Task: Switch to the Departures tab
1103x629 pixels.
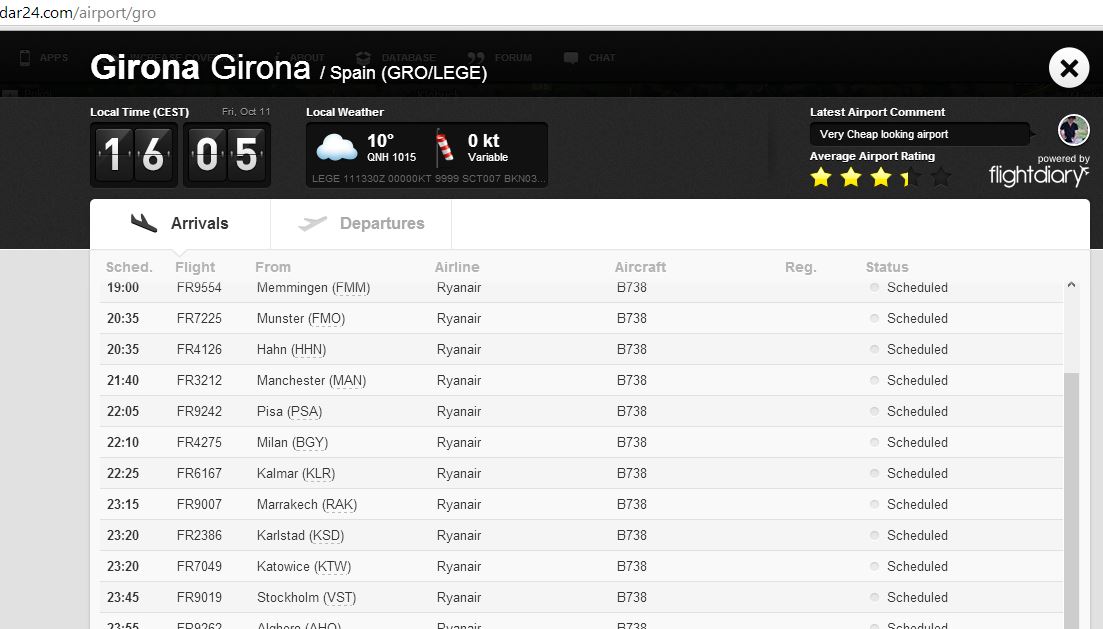Action: 361,224
